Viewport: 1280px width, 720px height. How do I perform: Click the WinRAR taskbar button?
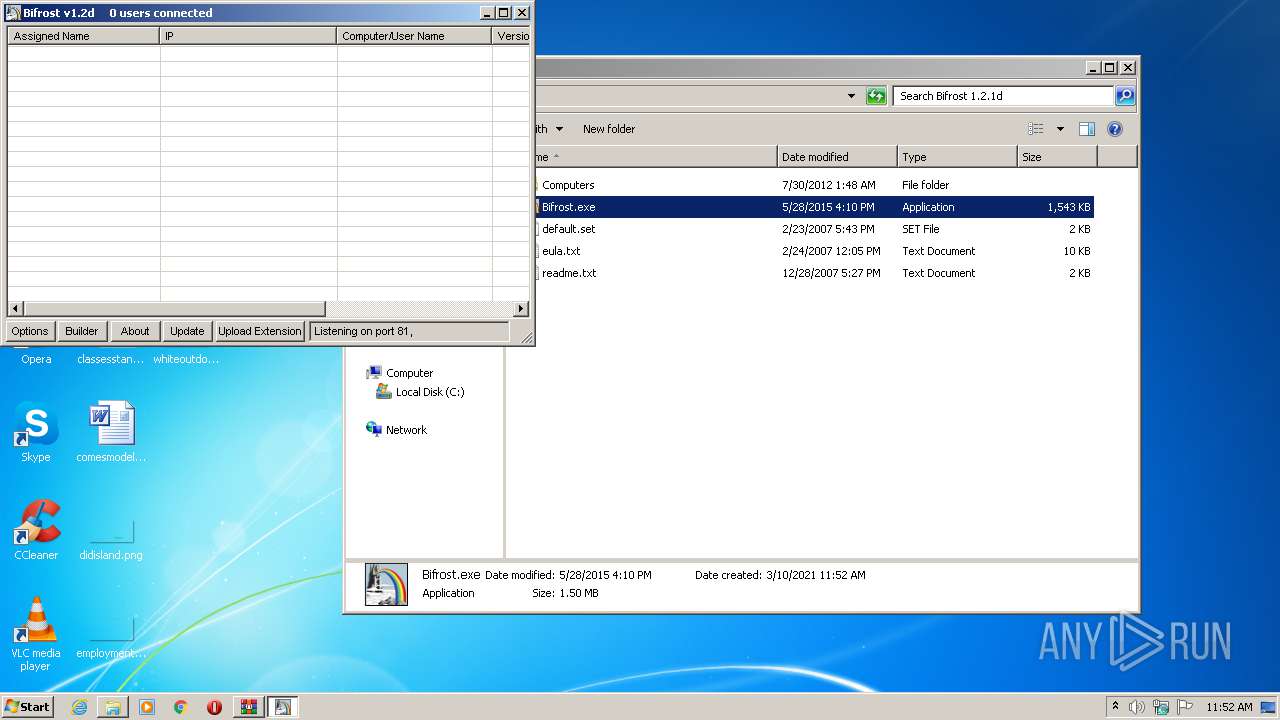(x=248, y=707)
